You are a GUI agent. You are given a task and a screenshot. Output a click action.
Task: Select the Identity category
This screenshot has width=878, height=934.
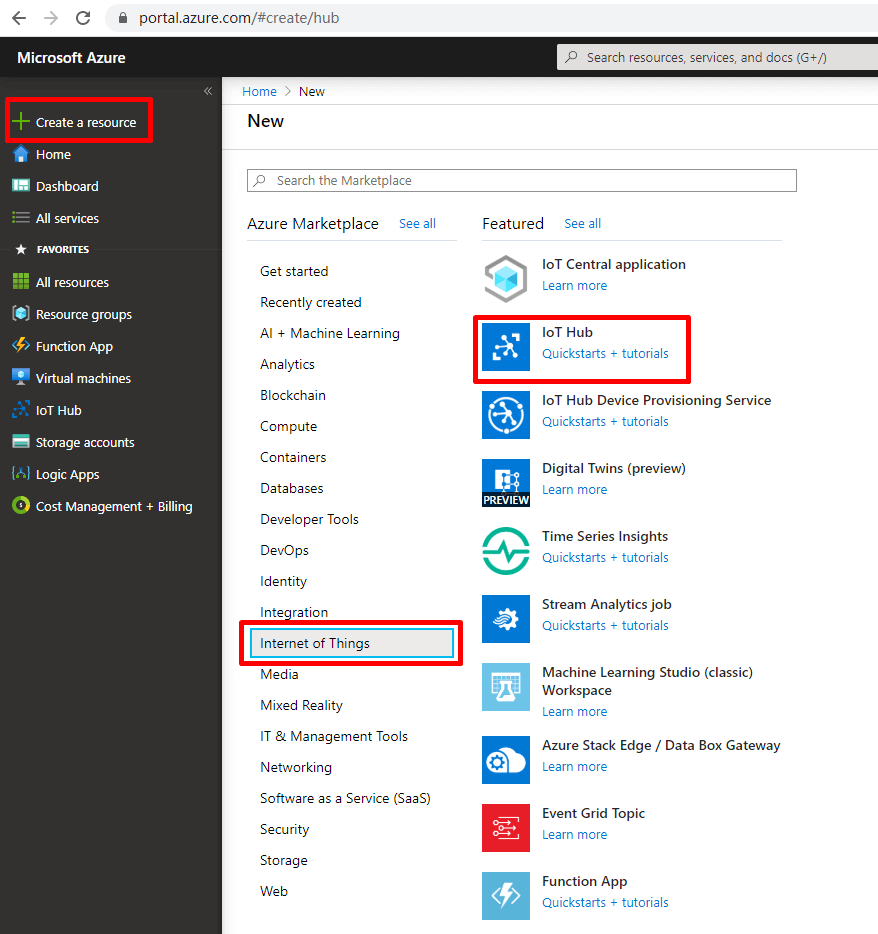click(284, 581)
